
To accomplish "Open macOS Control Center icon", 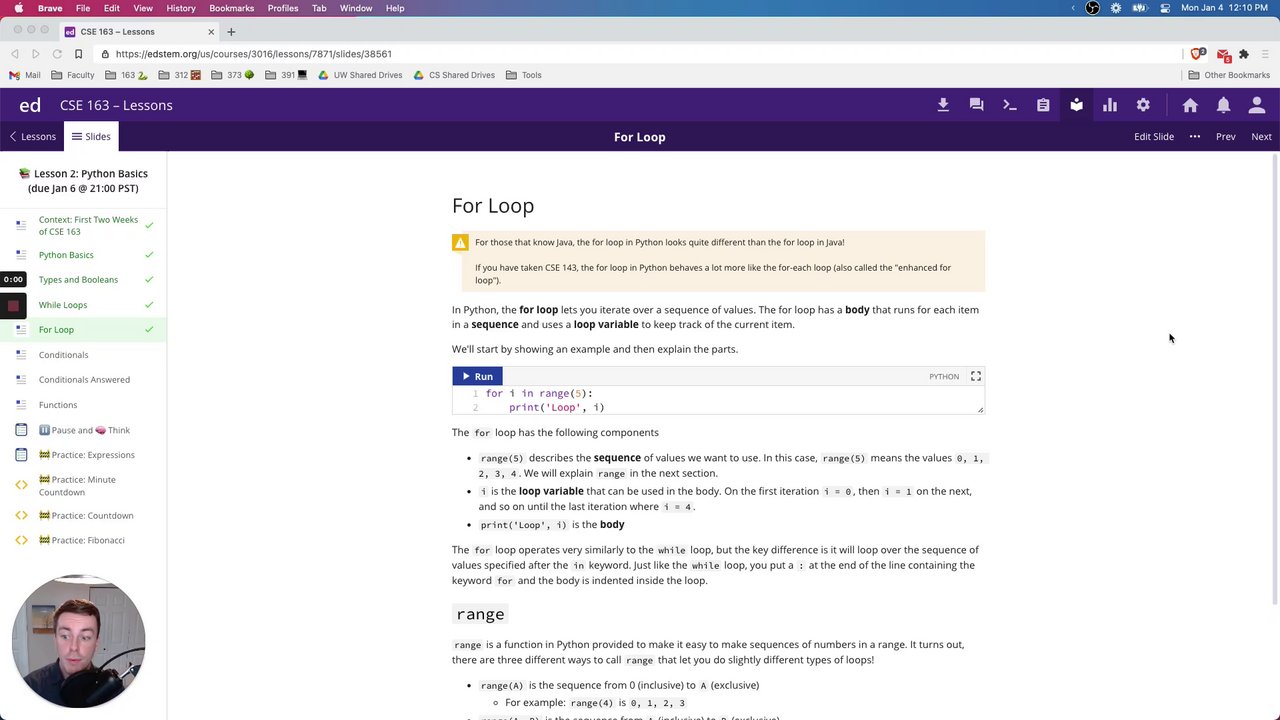I will [x=1165, y=8].
